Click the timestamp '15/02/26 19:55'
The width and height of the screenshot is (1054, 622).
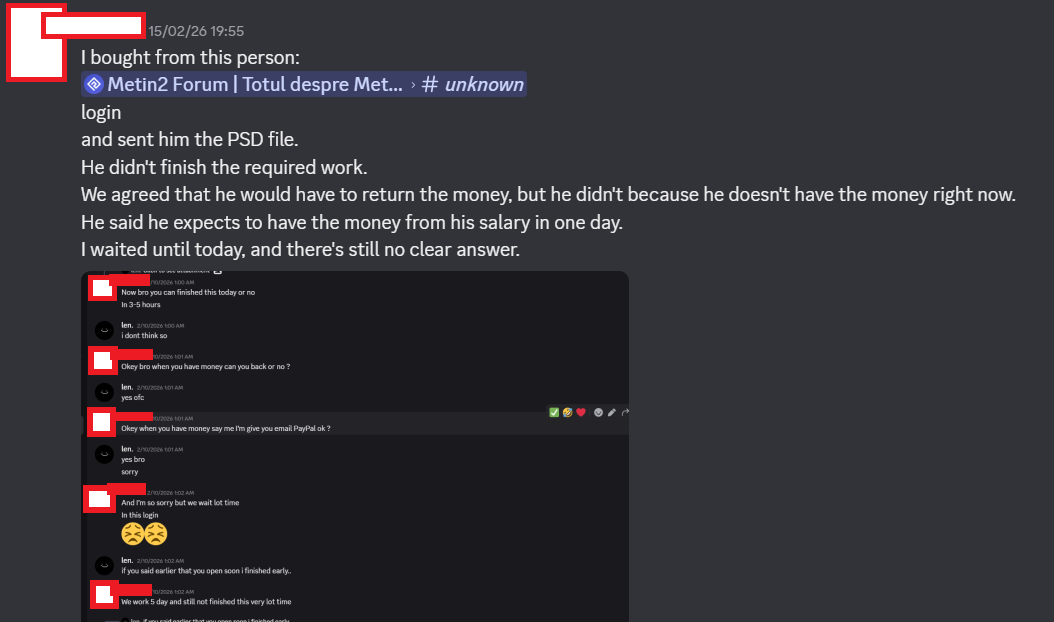pos(195,31)
